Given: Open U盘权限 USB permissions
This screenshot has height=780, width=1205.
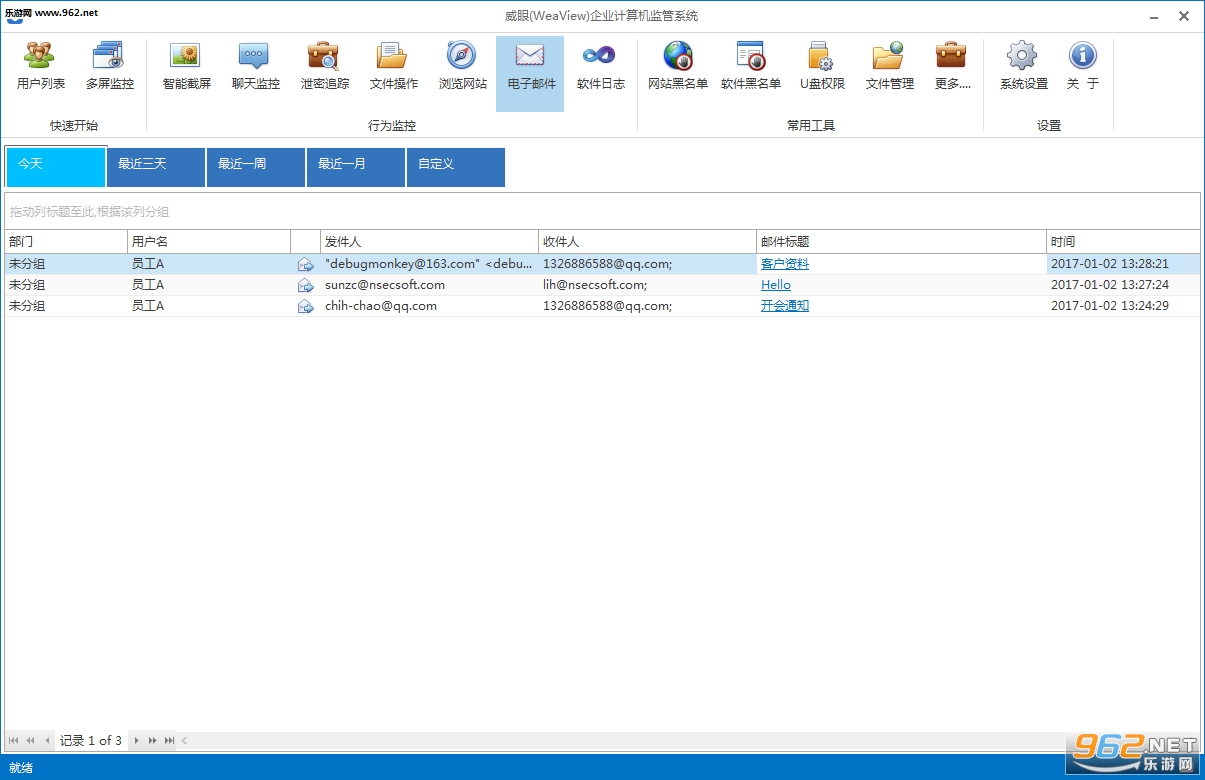Looking at the screenshot, I should pyautogui.click(x=822, y=66).
